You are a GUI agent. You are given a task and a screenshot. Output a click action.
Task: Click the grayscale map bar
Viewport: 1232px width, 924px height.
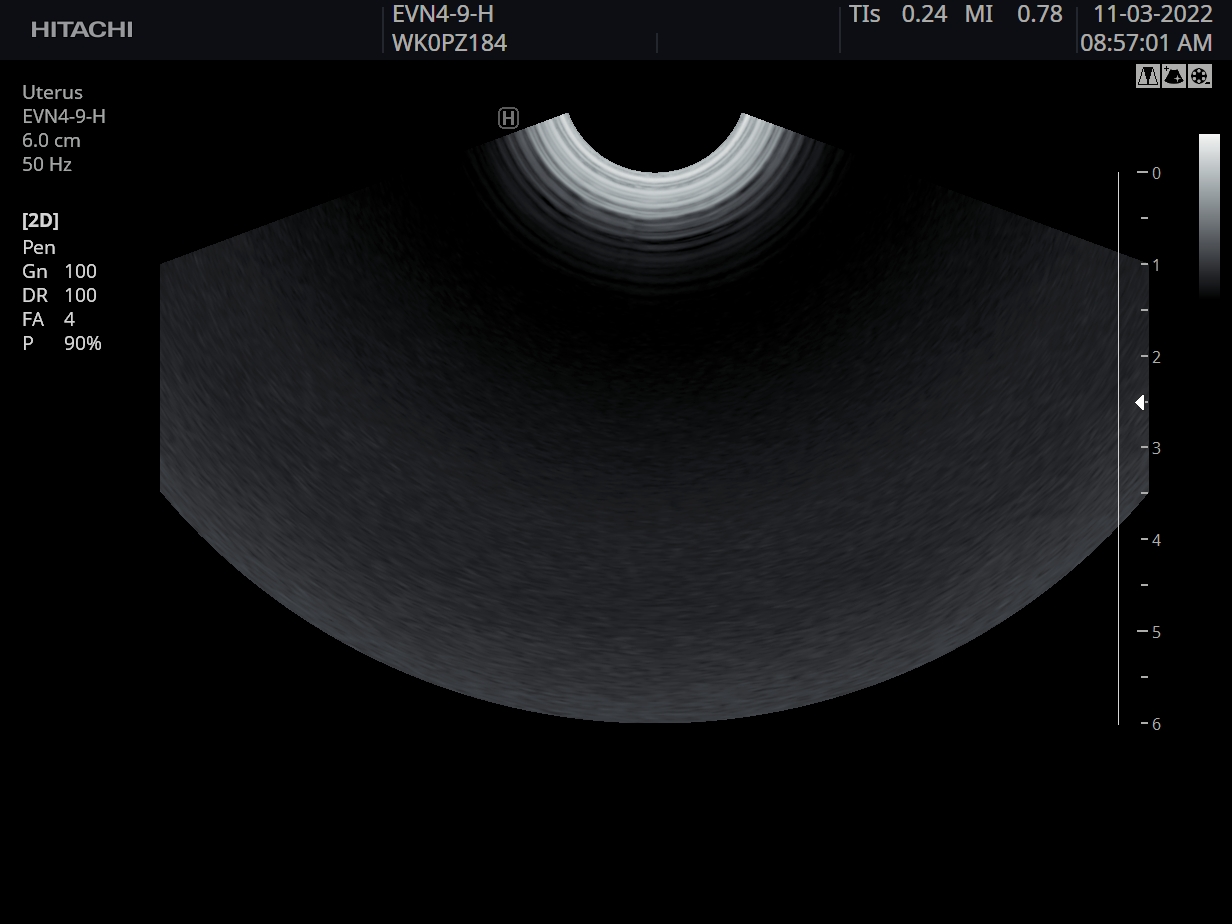(1209, 215)
